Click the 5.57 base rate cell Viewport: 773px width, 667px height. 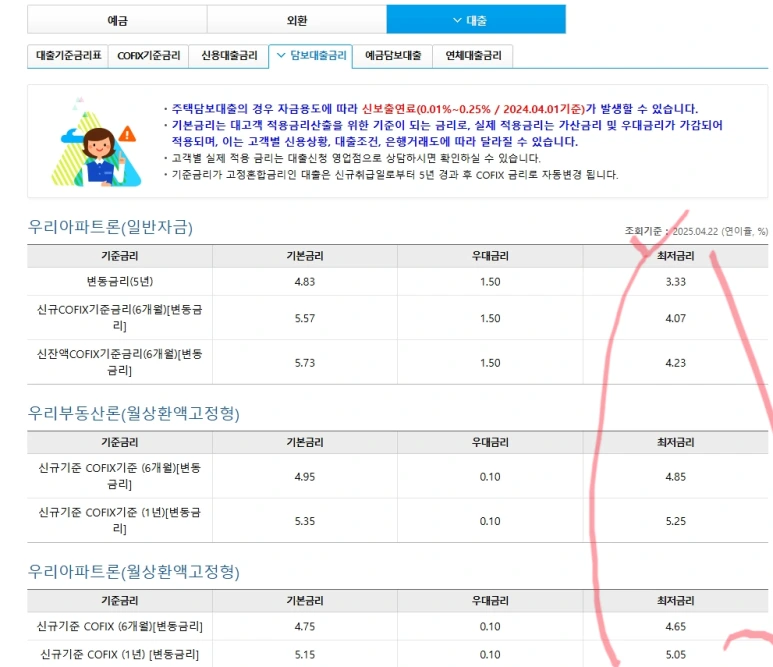305,318
